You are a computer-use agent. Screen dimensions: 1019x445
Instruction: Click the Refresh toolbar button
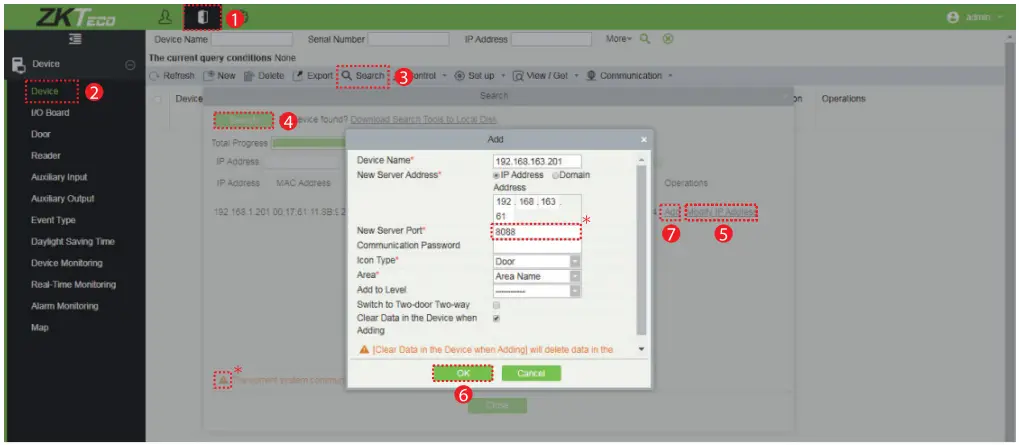click(172, 76)
